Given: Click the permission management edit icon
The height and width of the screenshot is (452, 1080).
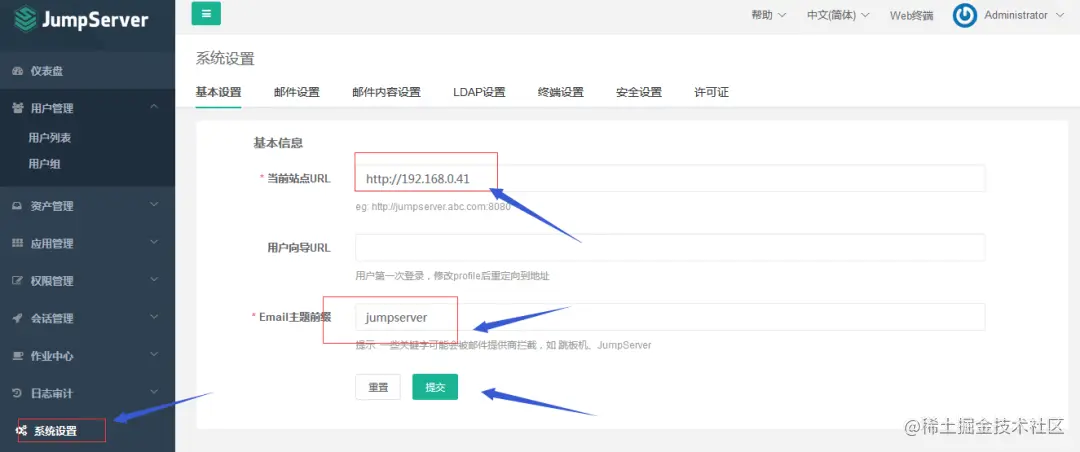Looking at the screenshot, I should pos(18,281).
